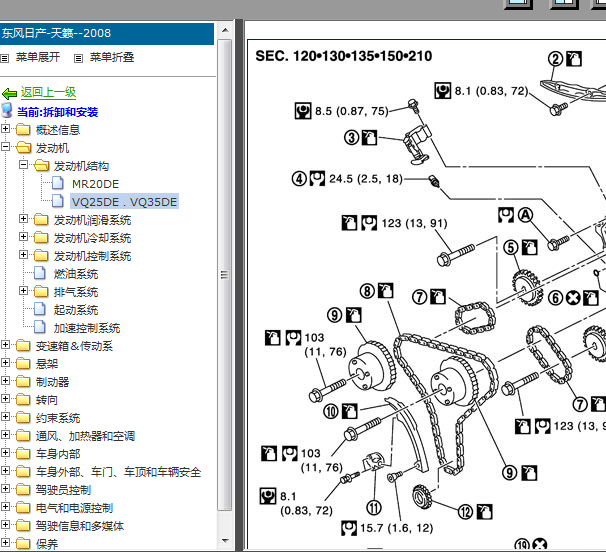Click the 菜单展开 expand-menu icon

coord(4,58)
